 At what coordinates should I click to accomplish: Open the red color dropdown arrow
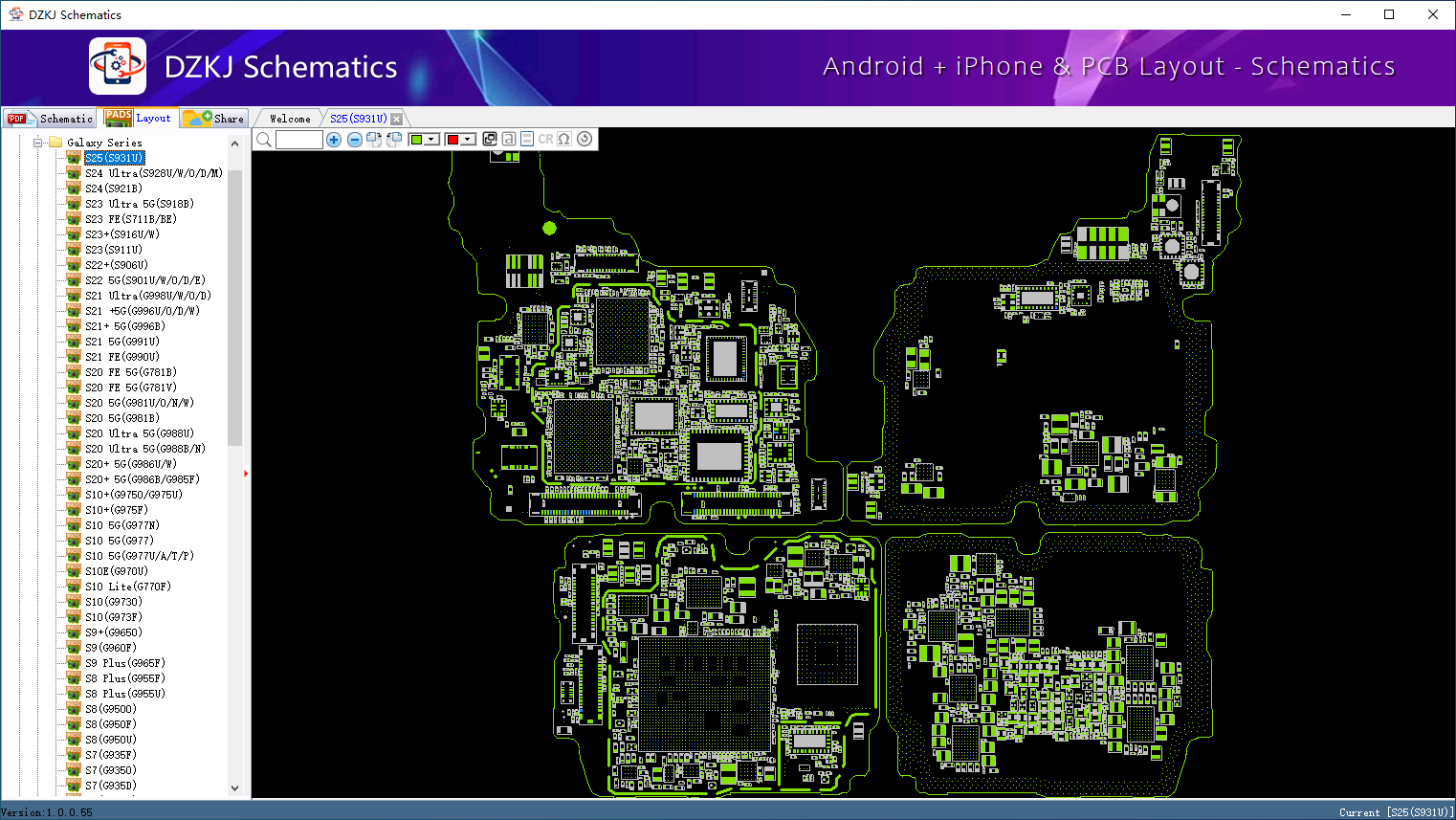468,140
